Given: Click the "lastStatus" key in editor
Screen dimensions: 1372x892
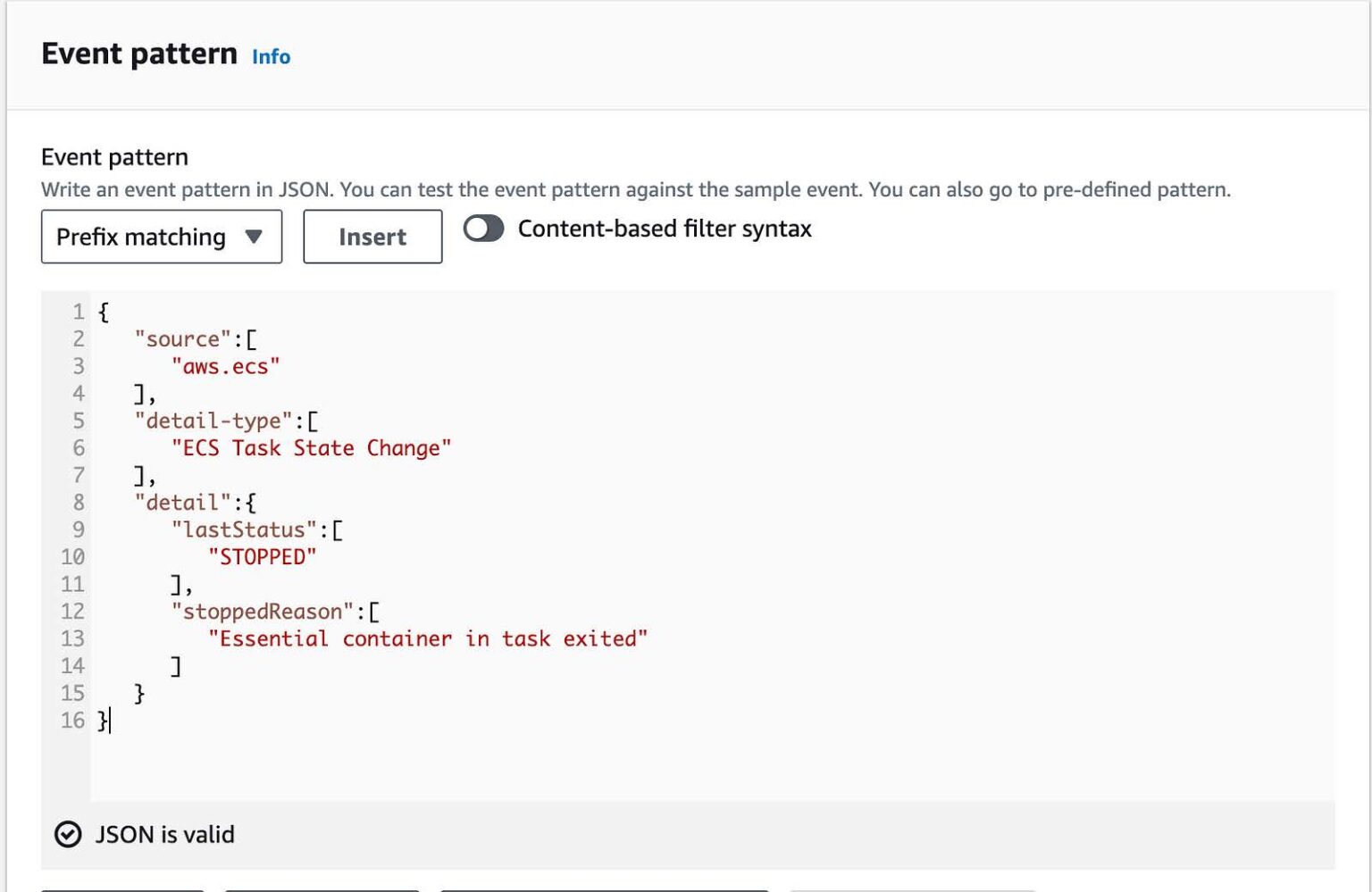Looking at the screenshot, I should click(x=244, y=529).
